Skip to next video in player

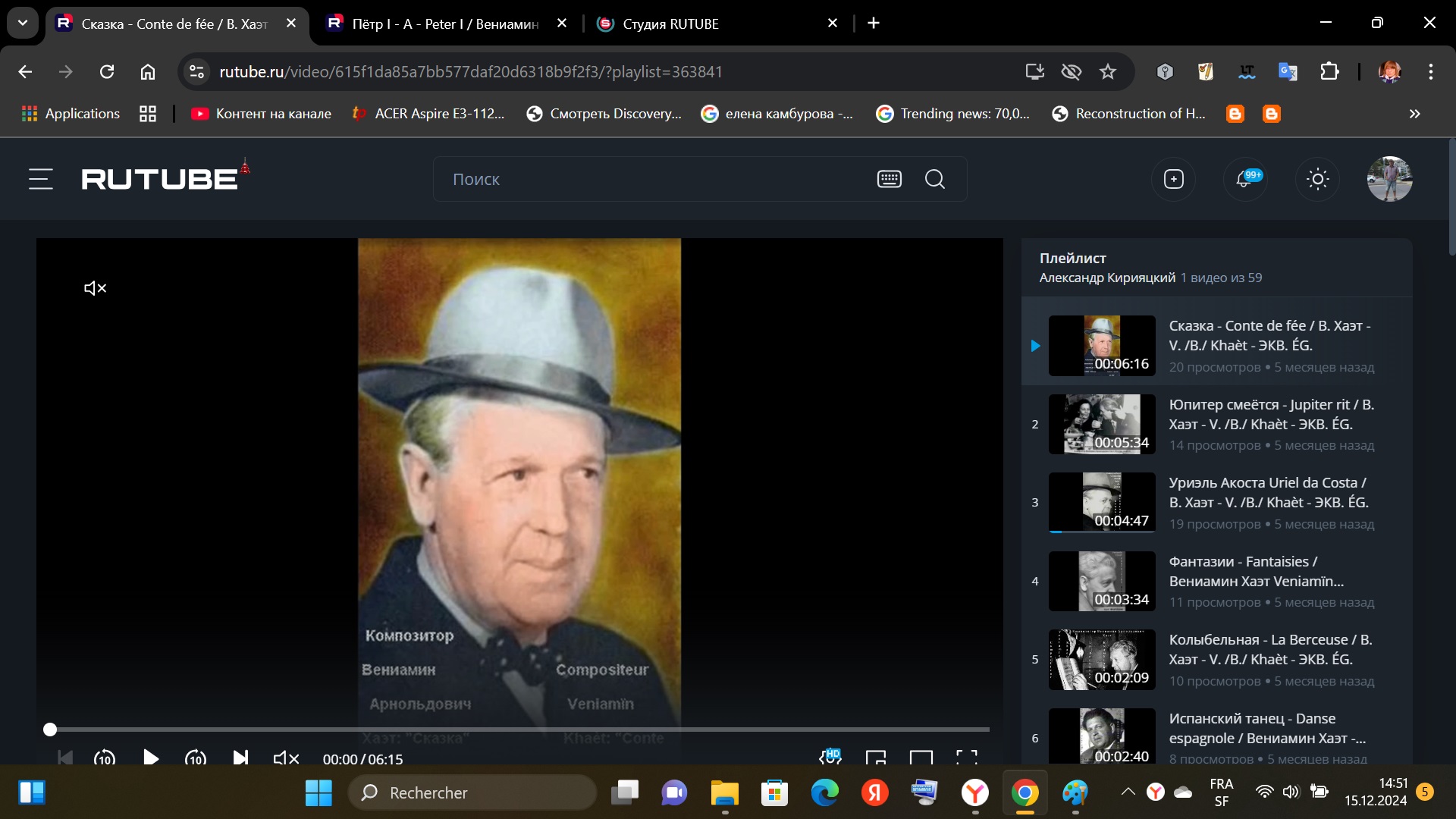click(x=240, y=758)
